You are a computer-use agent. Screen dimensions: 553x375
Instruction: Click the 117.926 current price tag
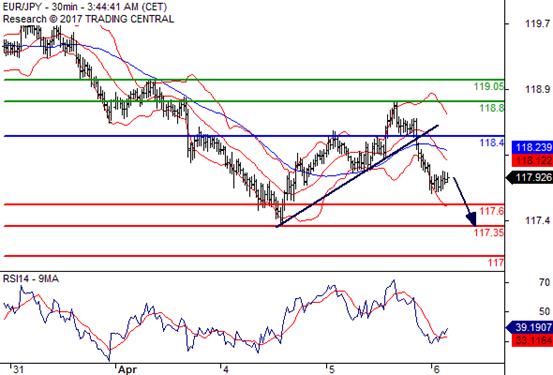[x=529, y=177]
